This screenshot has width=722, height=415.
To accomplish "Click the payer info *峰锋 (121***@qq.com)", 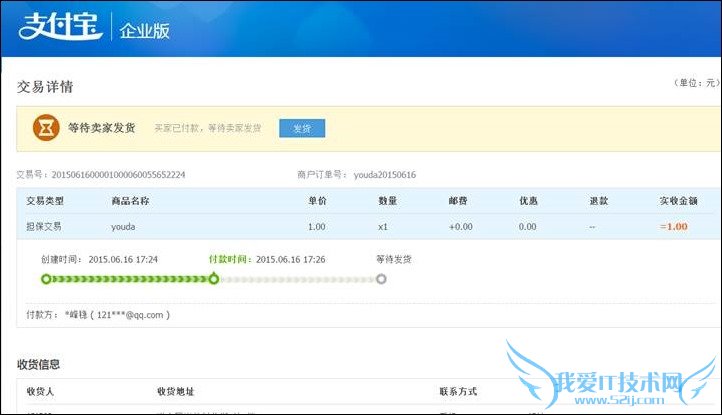I will point(117,315).
